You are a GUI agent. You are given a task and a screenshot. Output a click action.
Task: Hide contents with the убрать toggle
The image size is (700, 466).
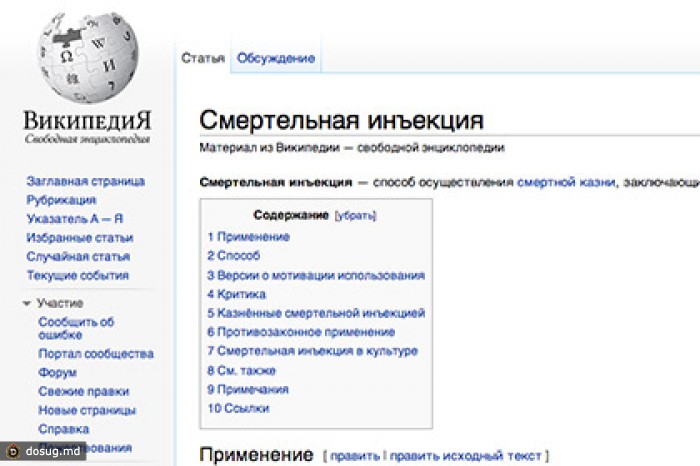pyautogui.click(x=355, y=216)
